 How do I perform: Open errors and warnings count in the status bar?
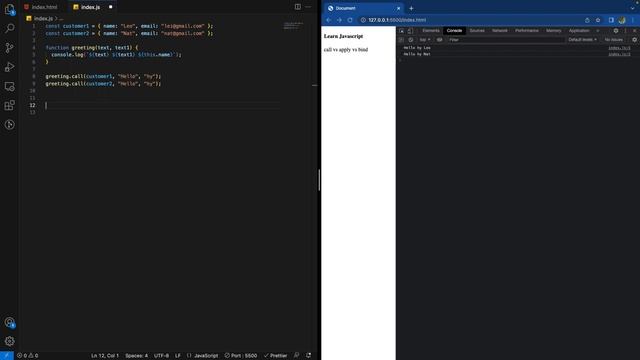tap(27, 356)
